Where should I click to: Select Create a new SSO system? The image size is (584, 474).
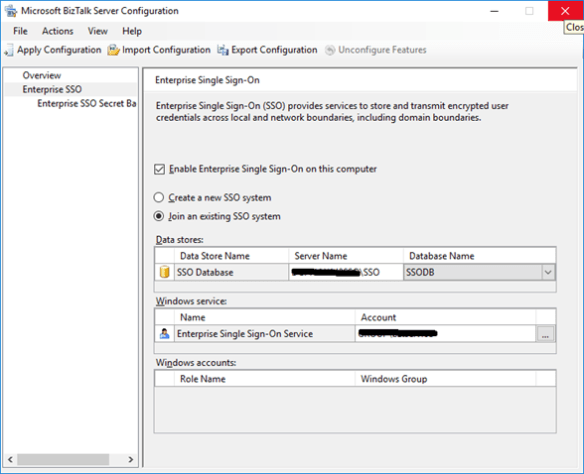(x=159, y=197)
